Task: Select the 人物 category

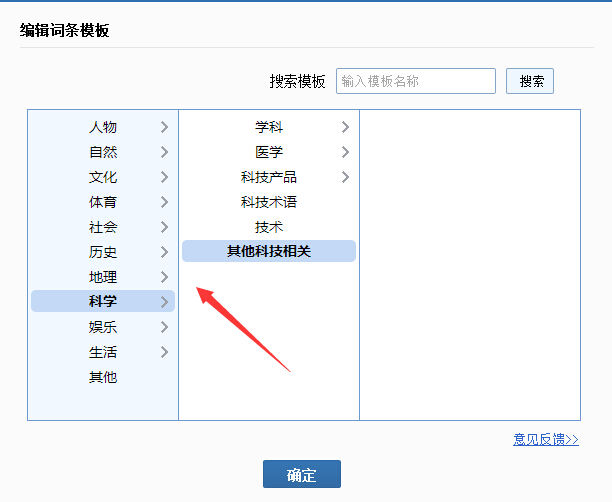Action: (x=103, y=127)
